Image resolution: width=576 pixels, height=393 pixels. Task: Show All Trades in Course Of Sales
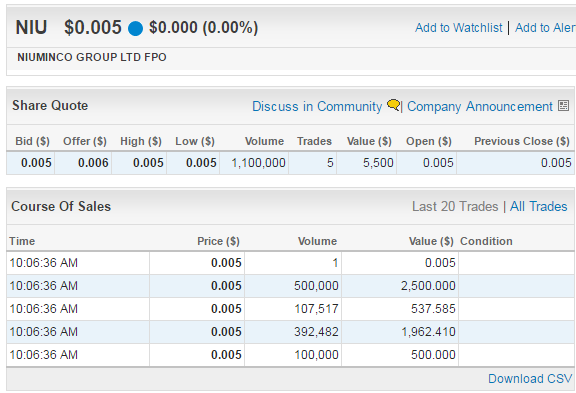point(539,206)
